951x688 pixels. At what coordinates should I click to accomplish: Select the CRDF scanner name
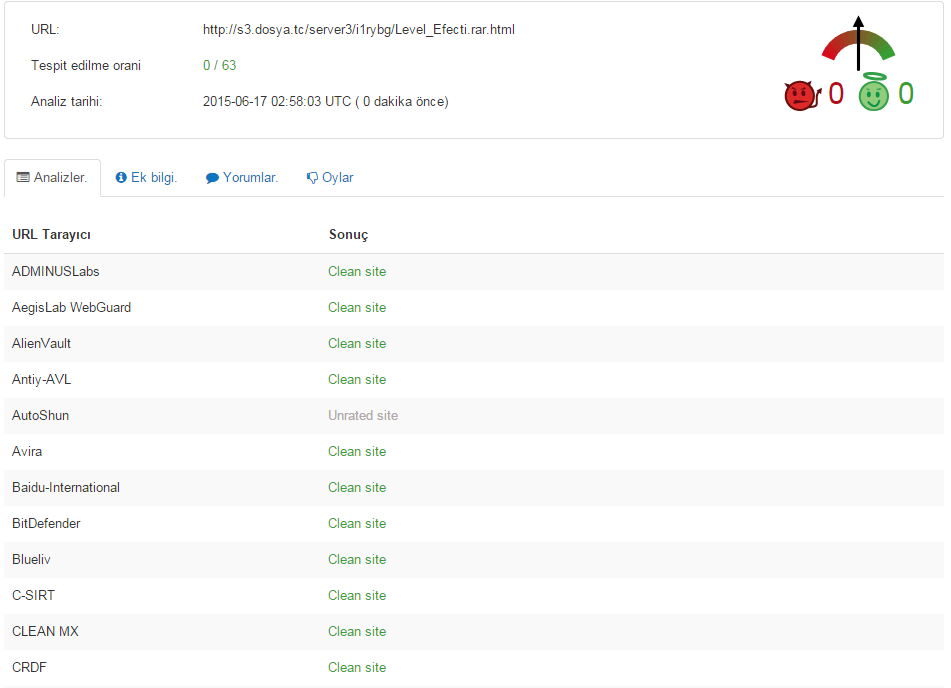[29, 667]
